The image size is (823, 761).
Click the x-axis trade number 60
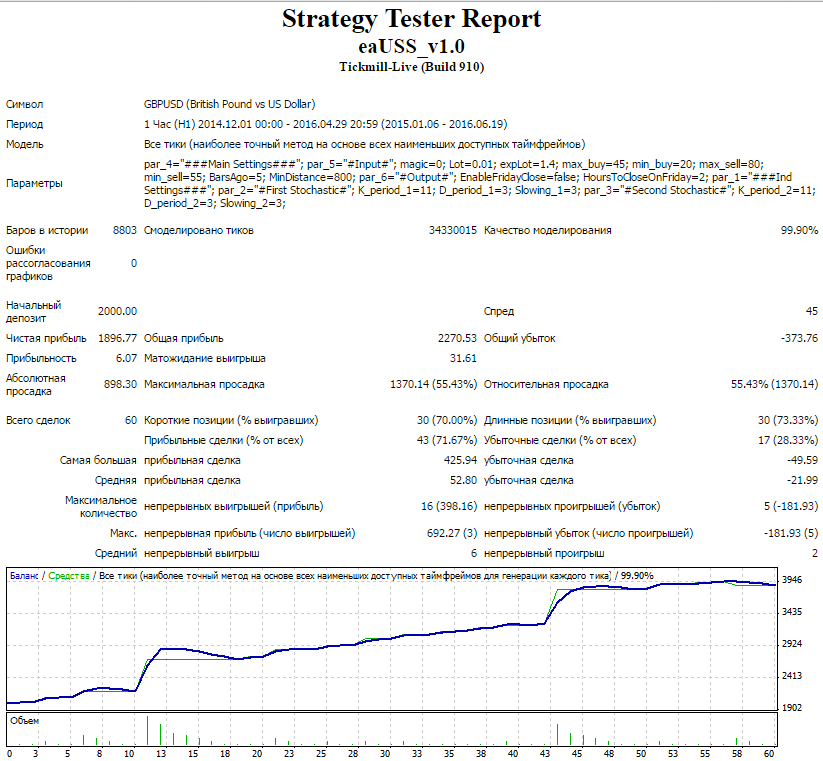[x=769, y=754]
